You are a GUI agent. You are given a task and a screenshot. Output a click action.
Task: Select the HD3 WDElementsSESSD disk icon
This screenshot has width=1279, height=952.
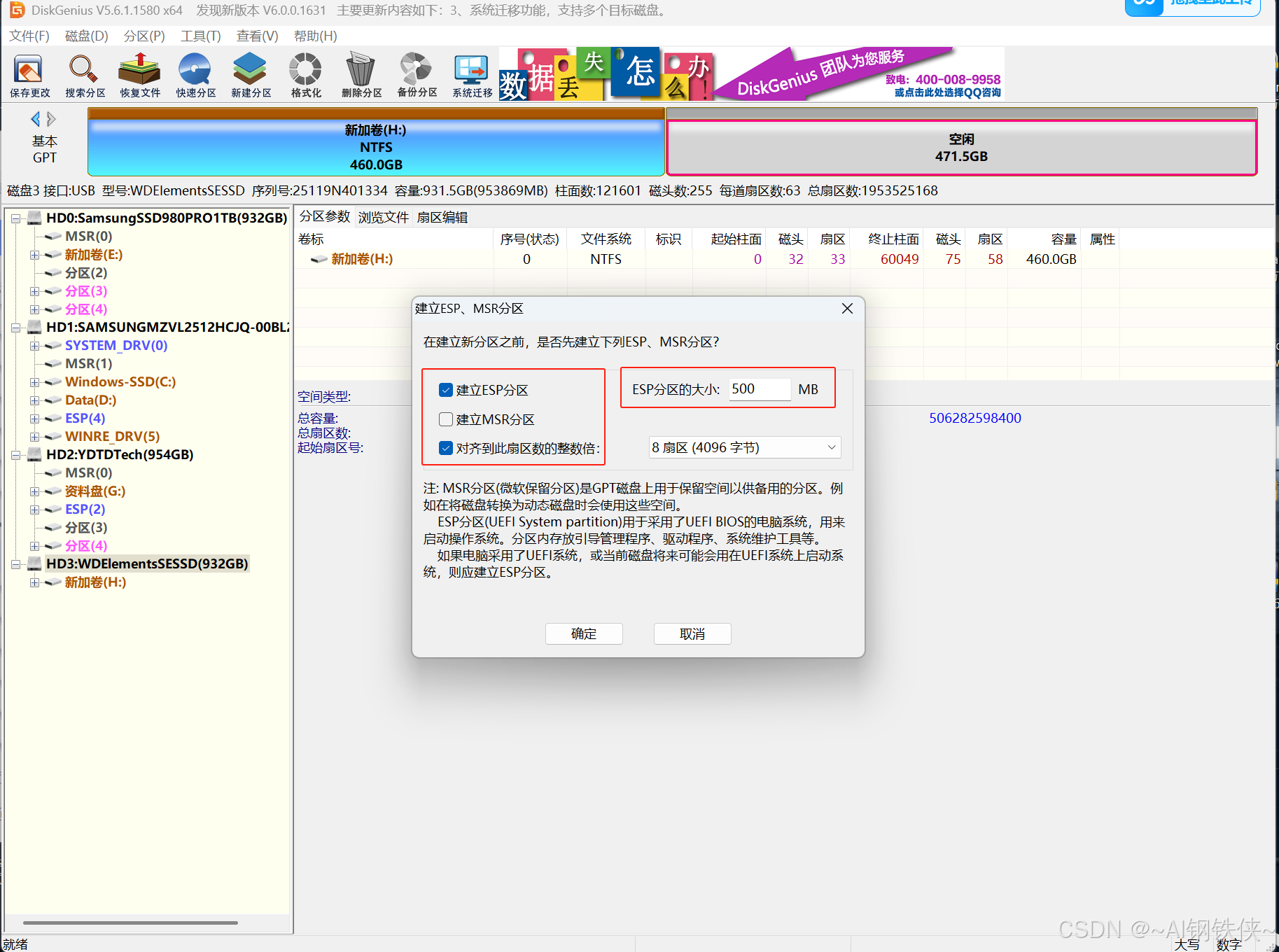tap(35, 563)
